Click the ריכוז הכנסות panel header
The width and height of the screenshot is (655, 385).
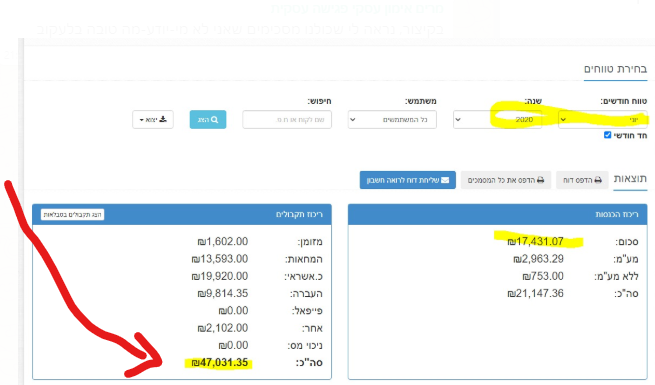coord(498,214)
